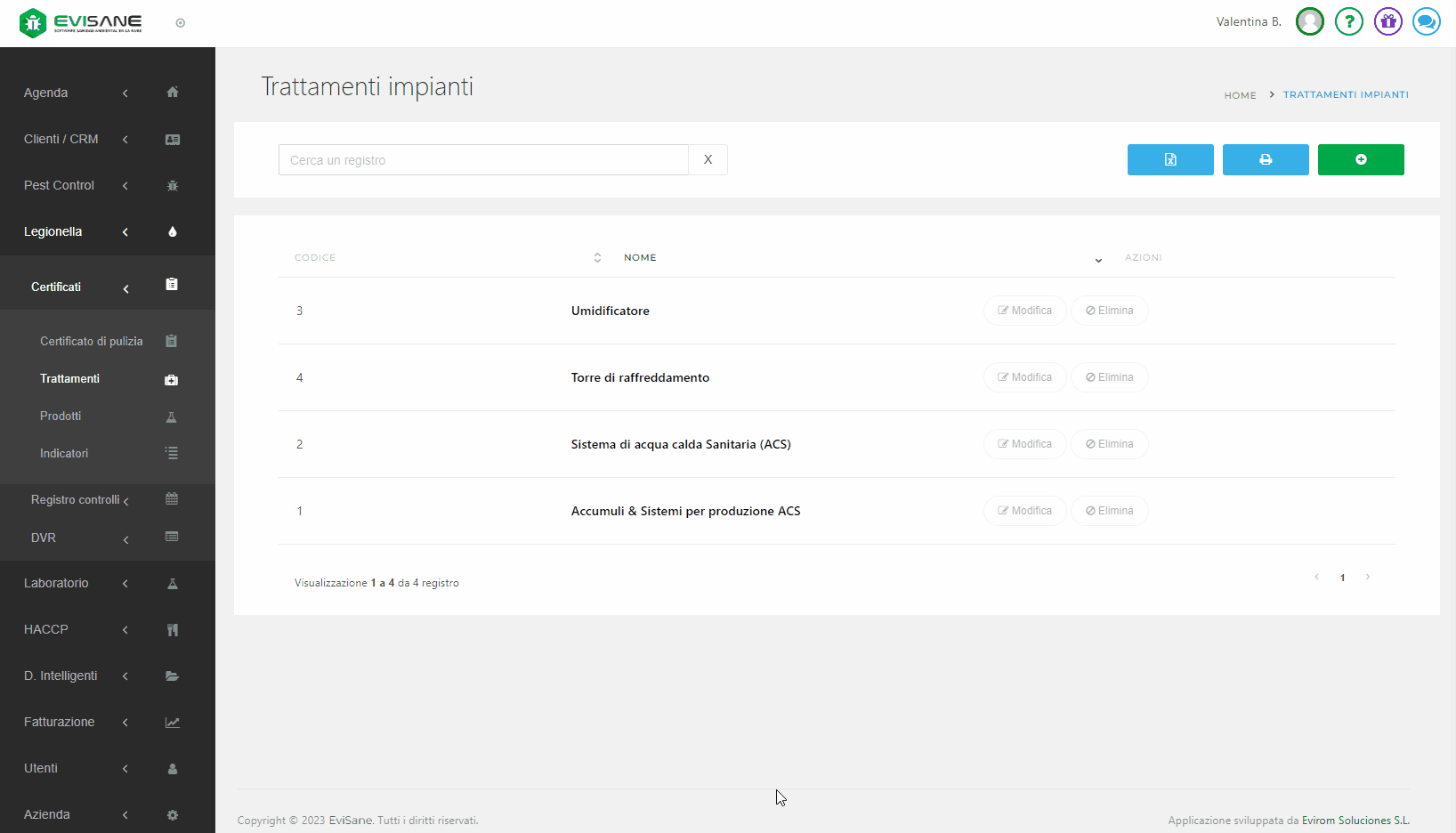Open the help question mark icon
This screenshot has width=1456, height=833.
[x=1348, y=21]
